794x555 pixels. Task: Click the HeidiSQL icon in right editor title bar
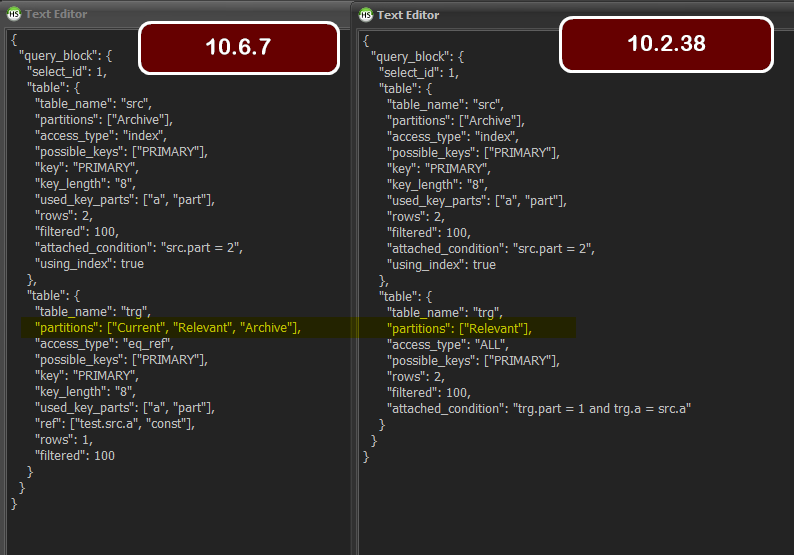366,15
